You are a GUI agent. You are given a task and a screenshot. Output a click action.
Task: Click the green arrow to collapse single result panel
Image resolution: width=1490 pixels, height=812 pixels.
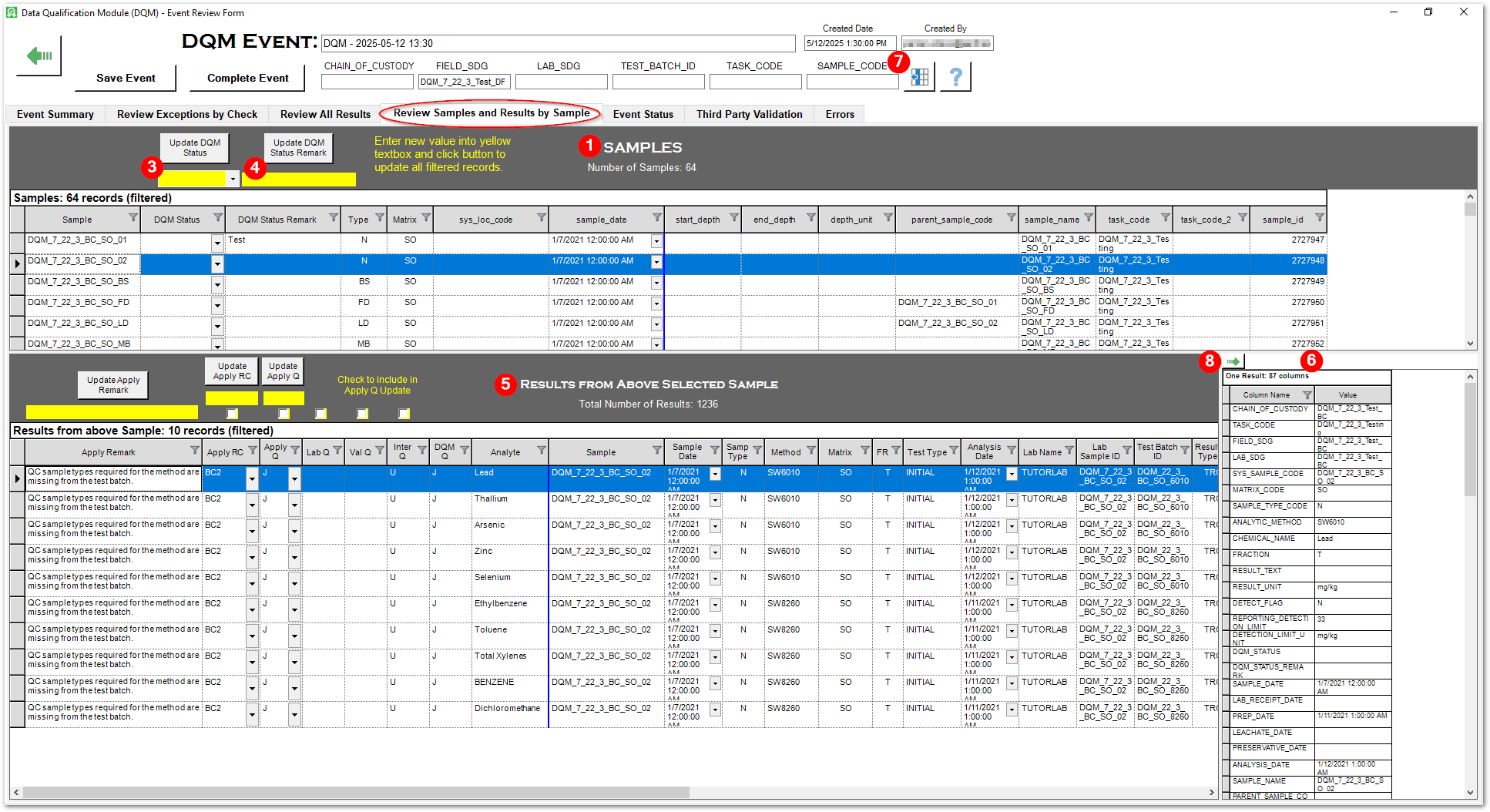[x=1233, y=361]
